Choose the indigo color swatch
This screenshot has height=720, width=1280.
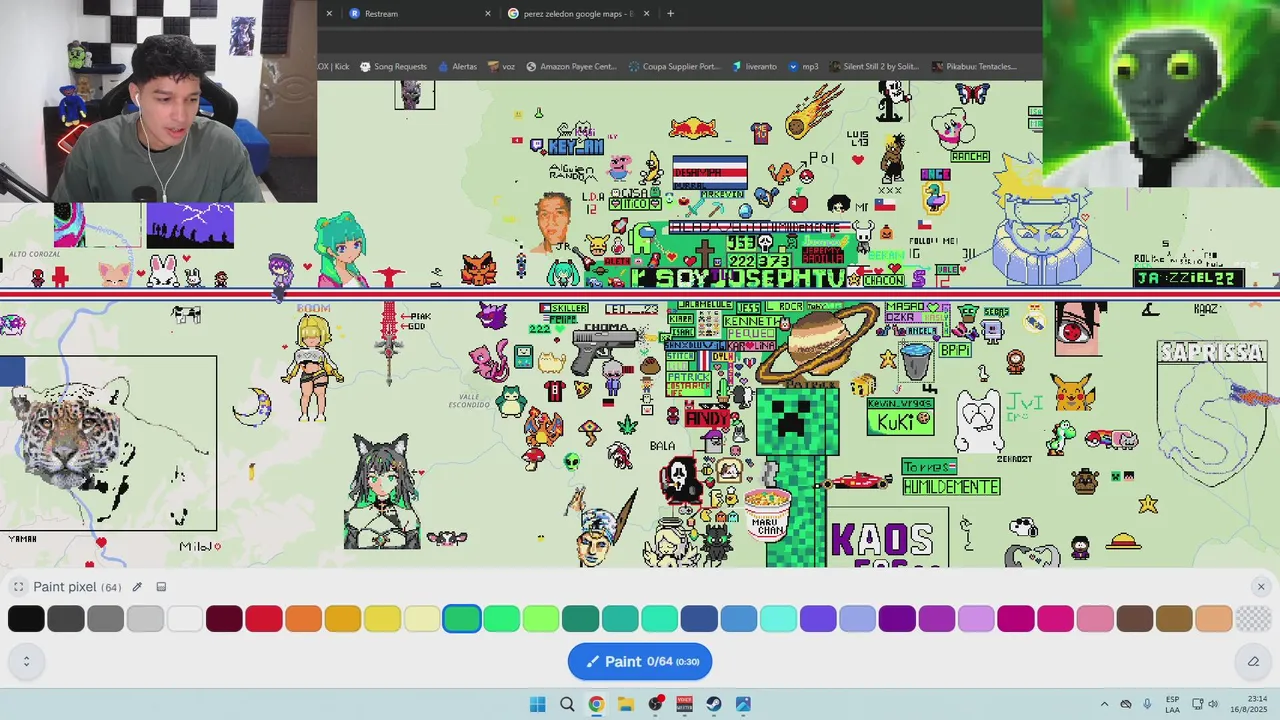point(818,619)
